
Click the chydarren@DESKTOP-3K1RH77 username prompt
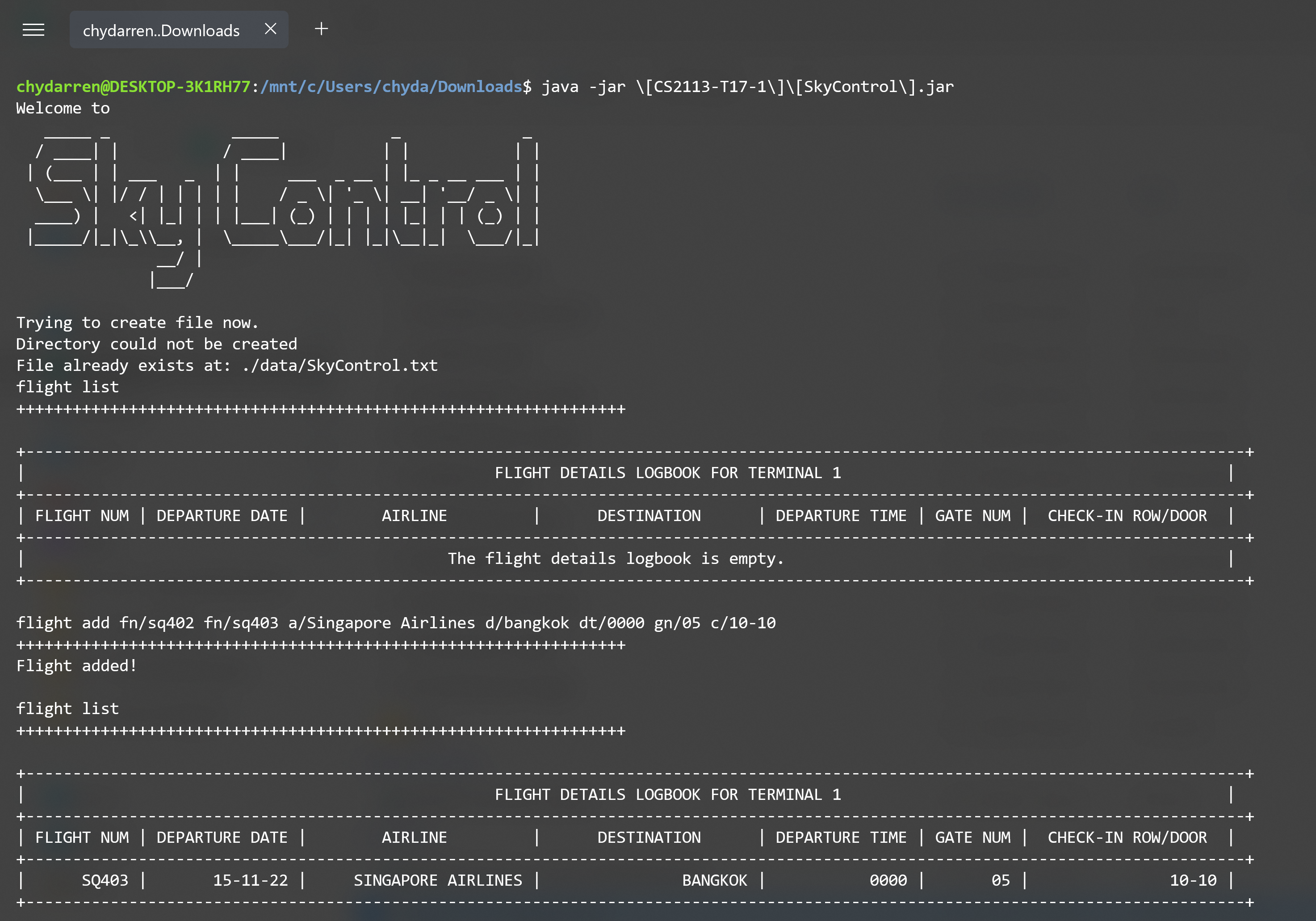tap(133, 87)
